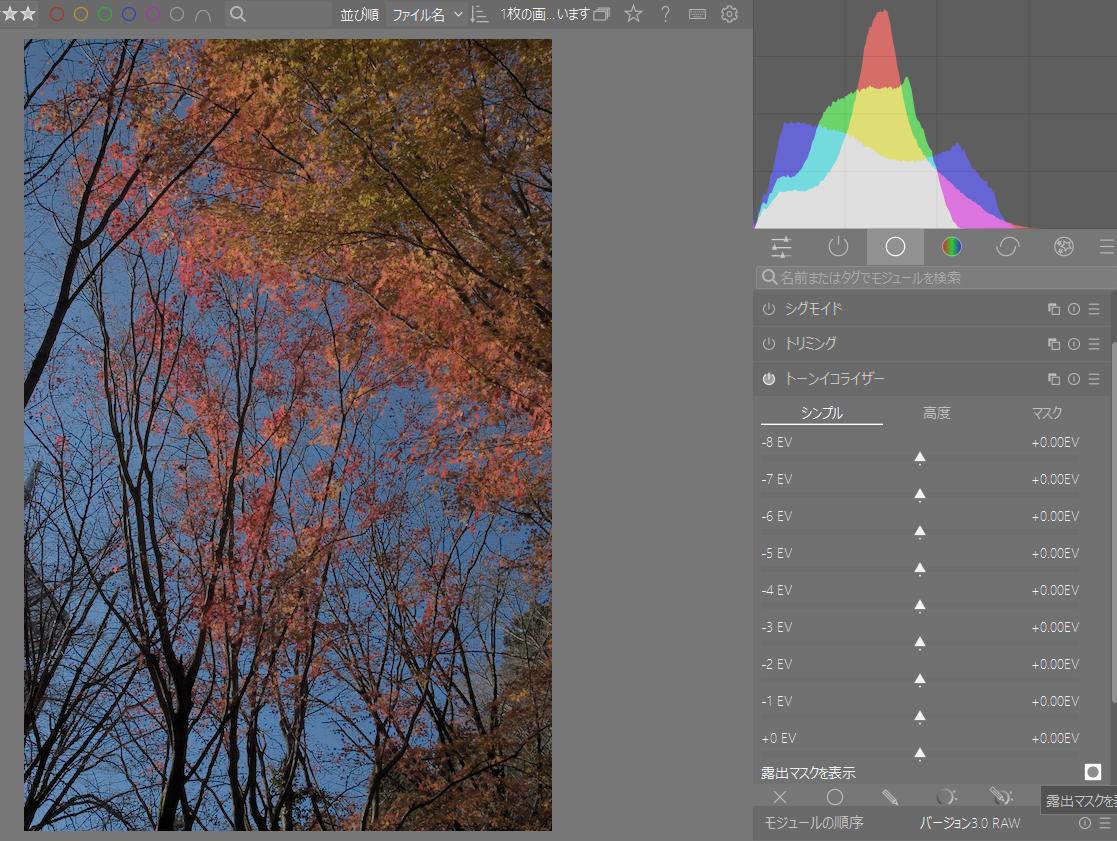Open the module groups presets menu icon
This screenshot has width=1117, height=841.
point(1106,247)
